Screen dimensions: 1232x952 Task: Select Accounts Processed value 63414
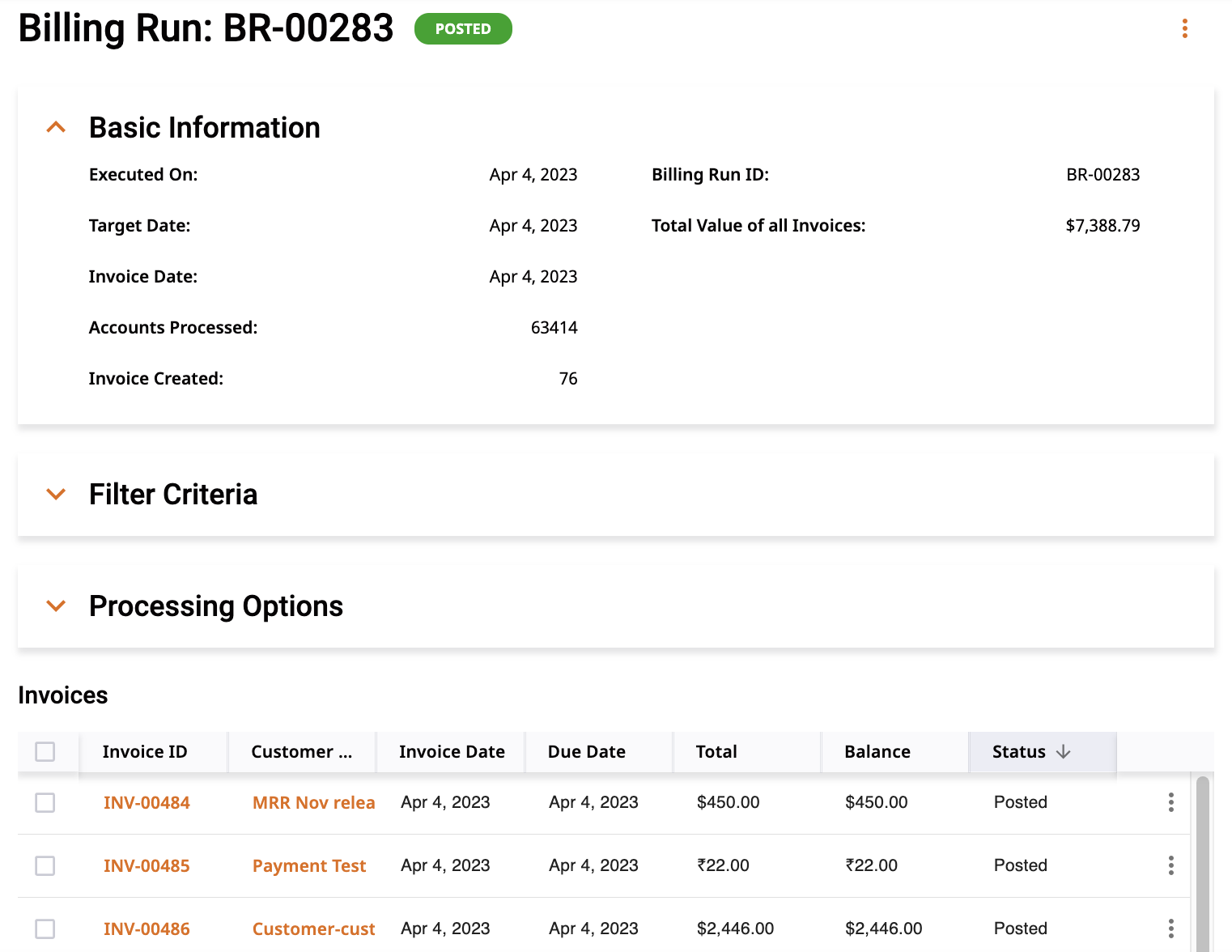554,328
